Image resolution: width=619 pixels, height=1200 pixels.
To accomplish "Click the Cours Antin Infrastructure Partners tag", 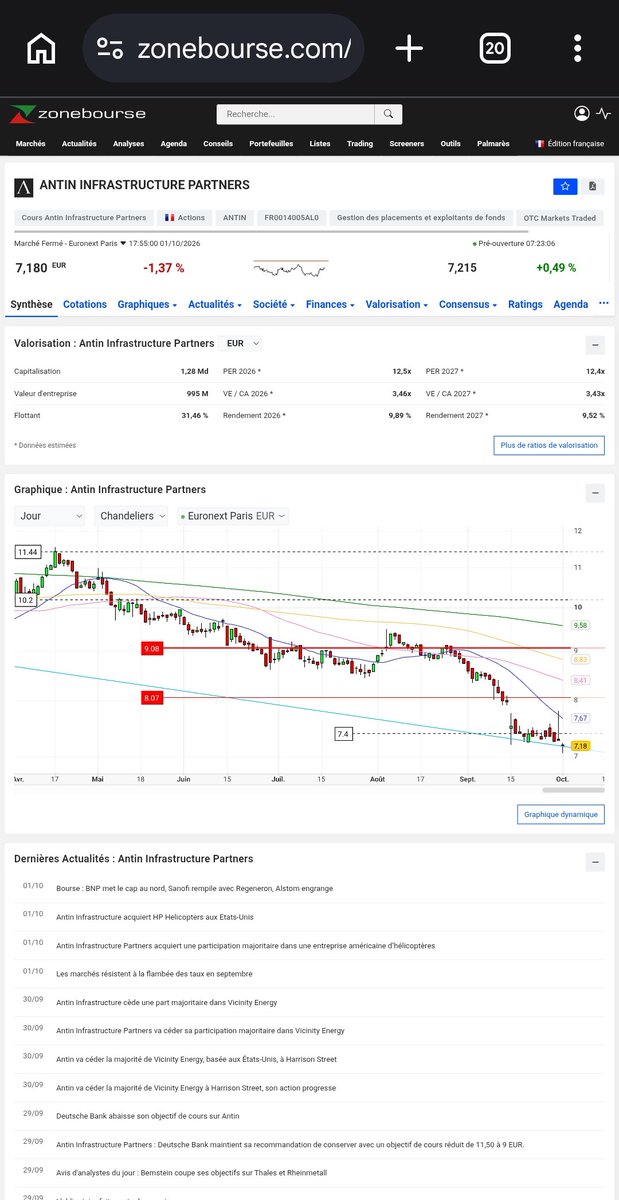I will click(83, 217).
